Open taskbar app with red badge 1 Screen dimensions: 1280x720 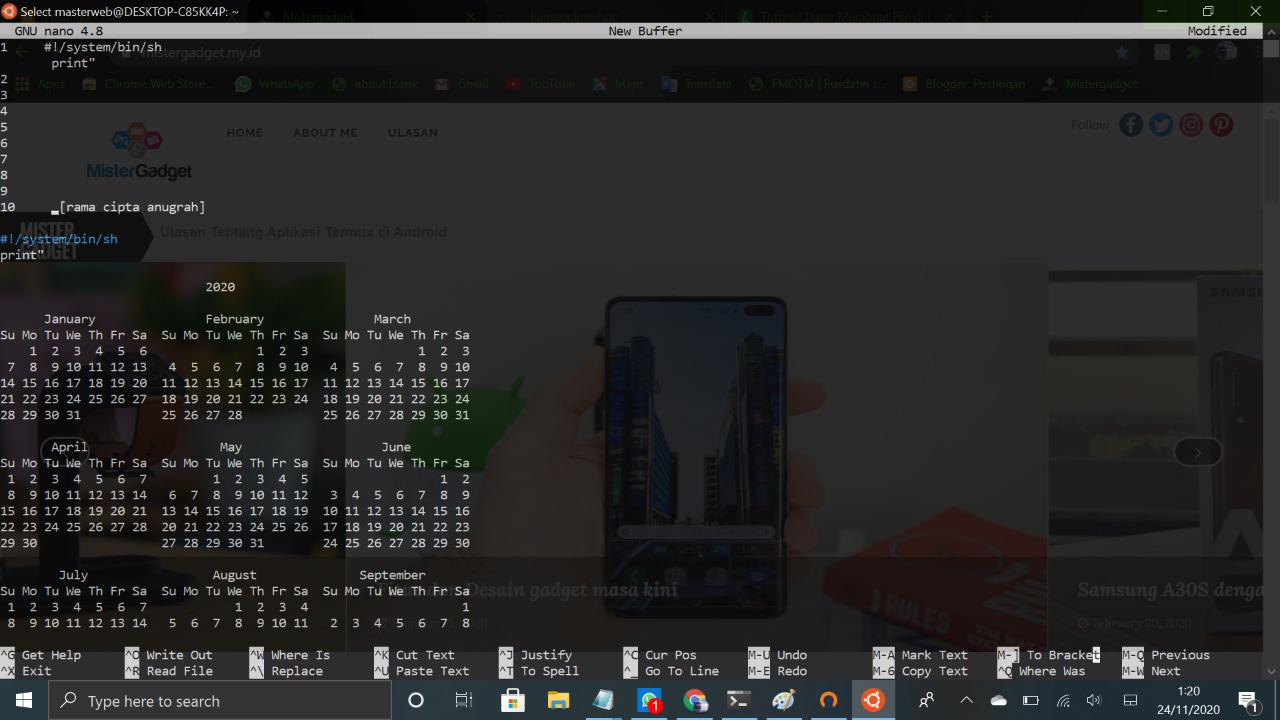pyautogui.click(x=650, y=700)
